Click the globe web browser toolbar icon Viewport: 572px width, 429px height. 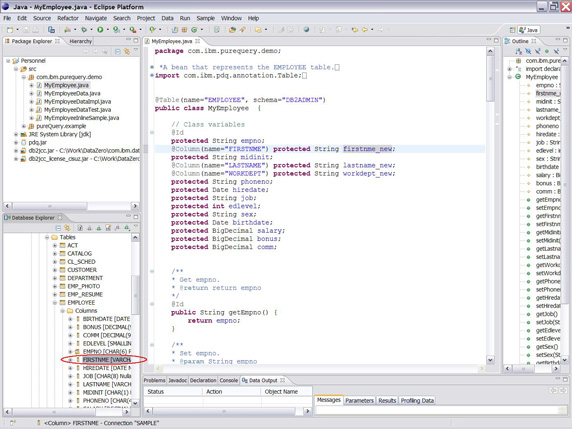(306, 30)
